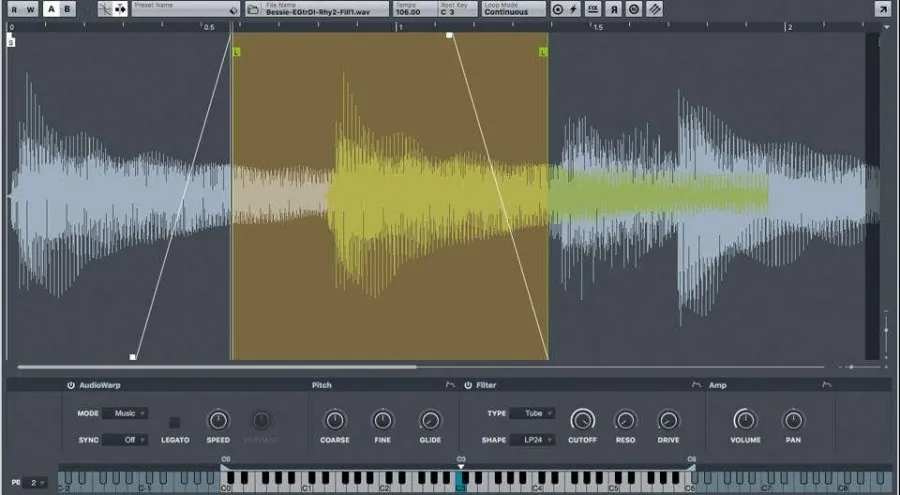
Task: Click the disabled FORMANT knob
Action: tap(261, 420)
